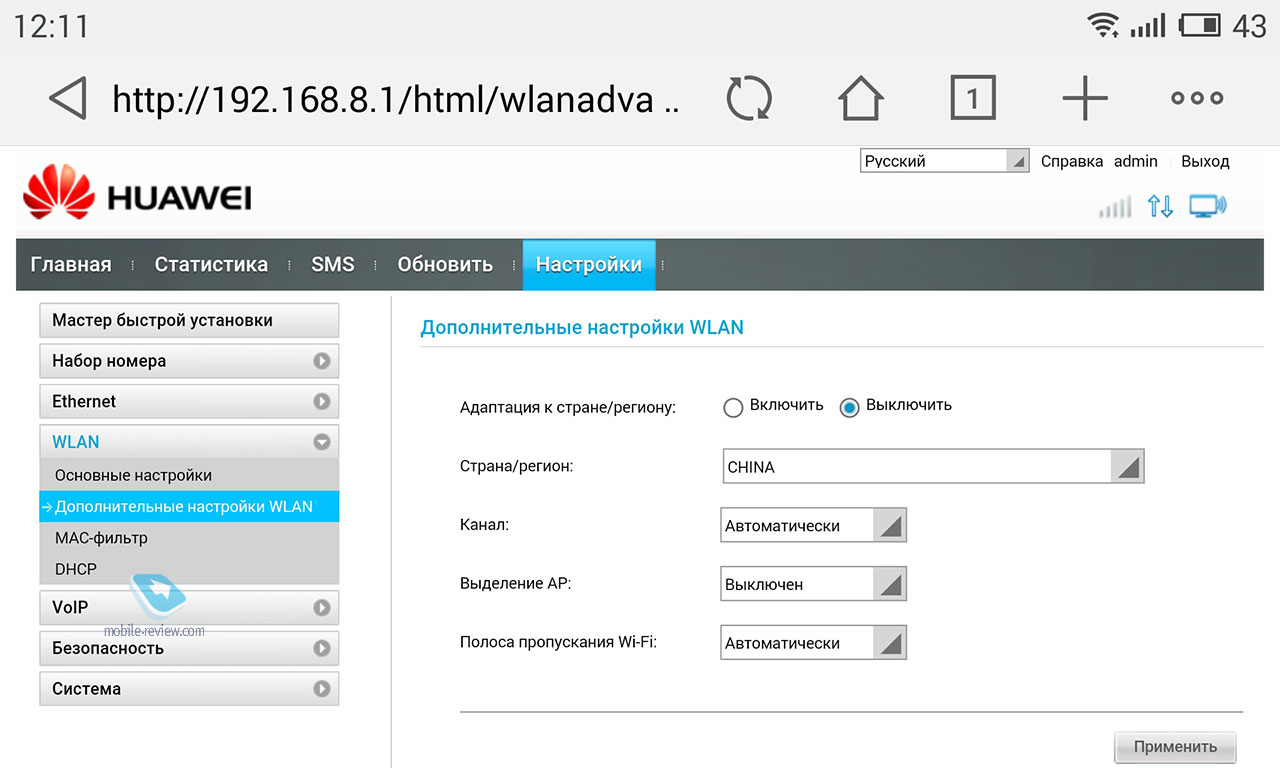Viewport: 1280px width, 768px height.
Task: Open the SMS tab
Action: click(332, 265)
